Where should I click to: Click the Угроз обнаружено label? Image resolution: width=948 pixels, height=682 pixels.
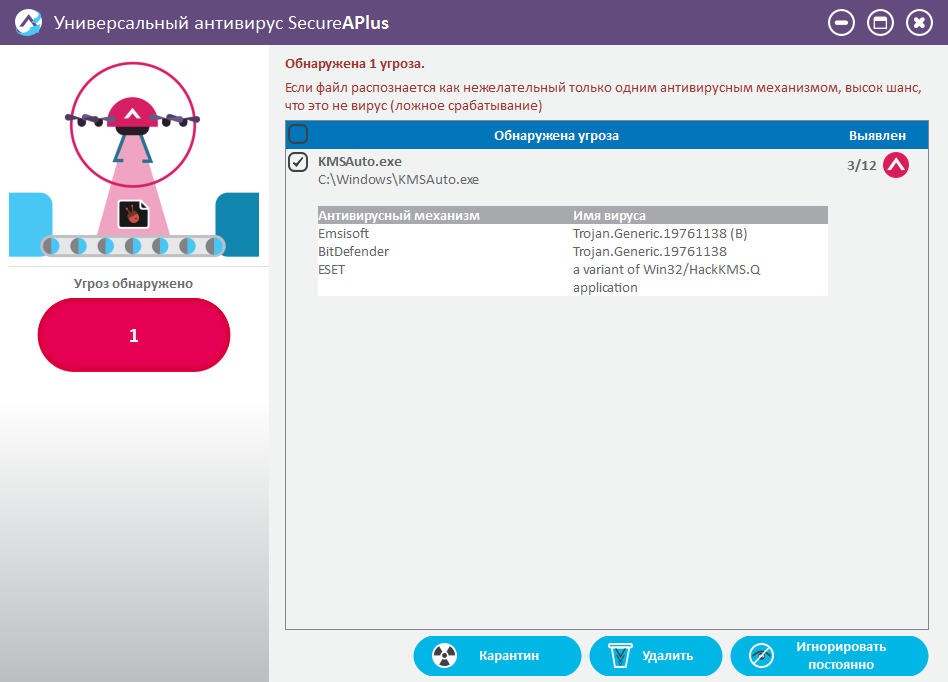[133, 284]
